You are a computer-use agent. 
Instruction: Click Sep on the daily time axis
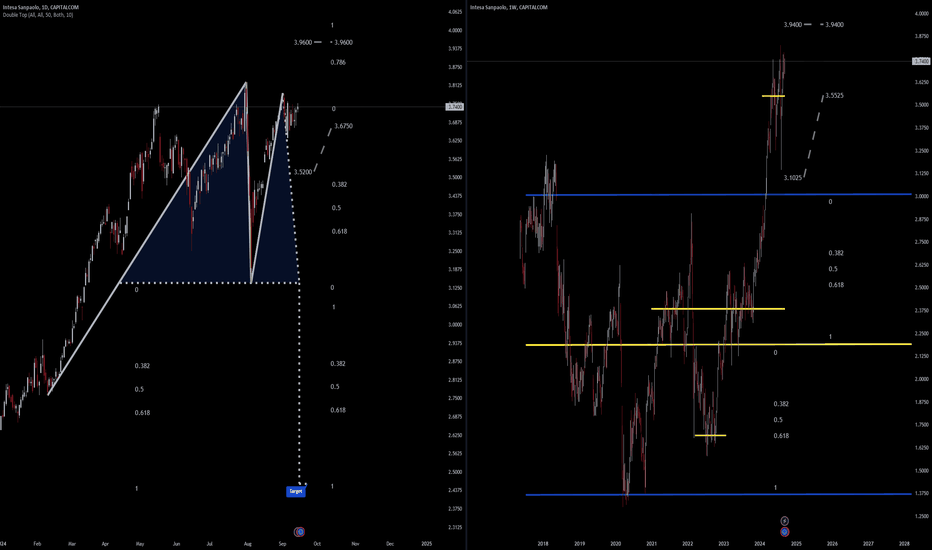282,543
